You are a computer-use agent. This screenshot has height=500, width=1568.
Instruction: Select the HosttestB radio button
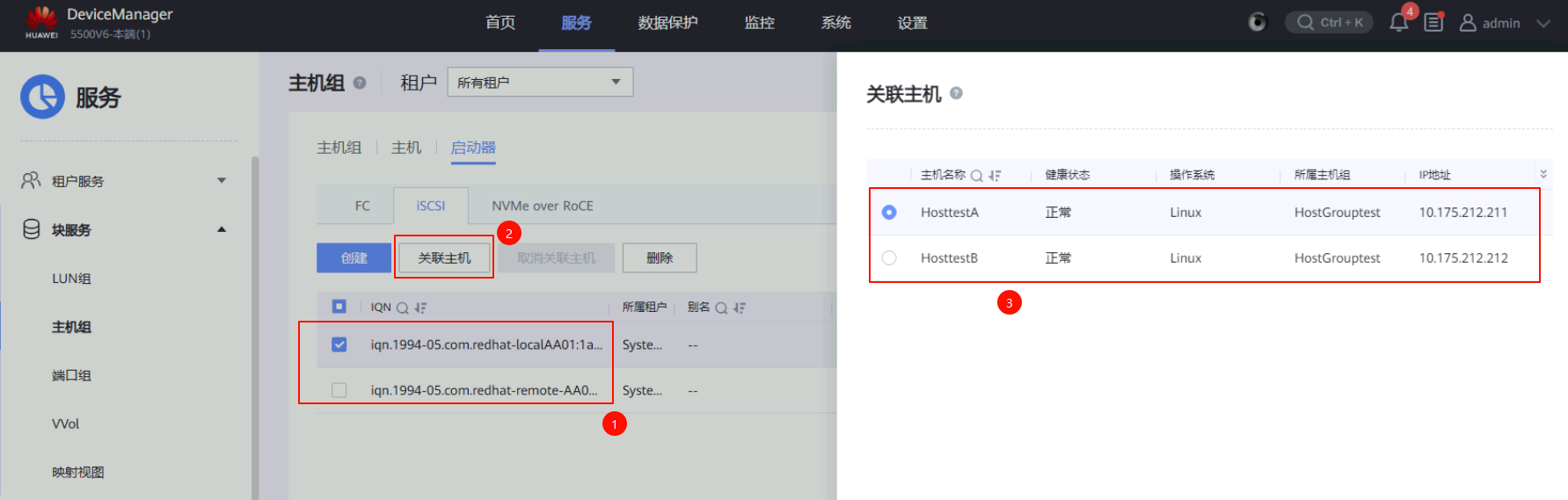click(889, 257)
